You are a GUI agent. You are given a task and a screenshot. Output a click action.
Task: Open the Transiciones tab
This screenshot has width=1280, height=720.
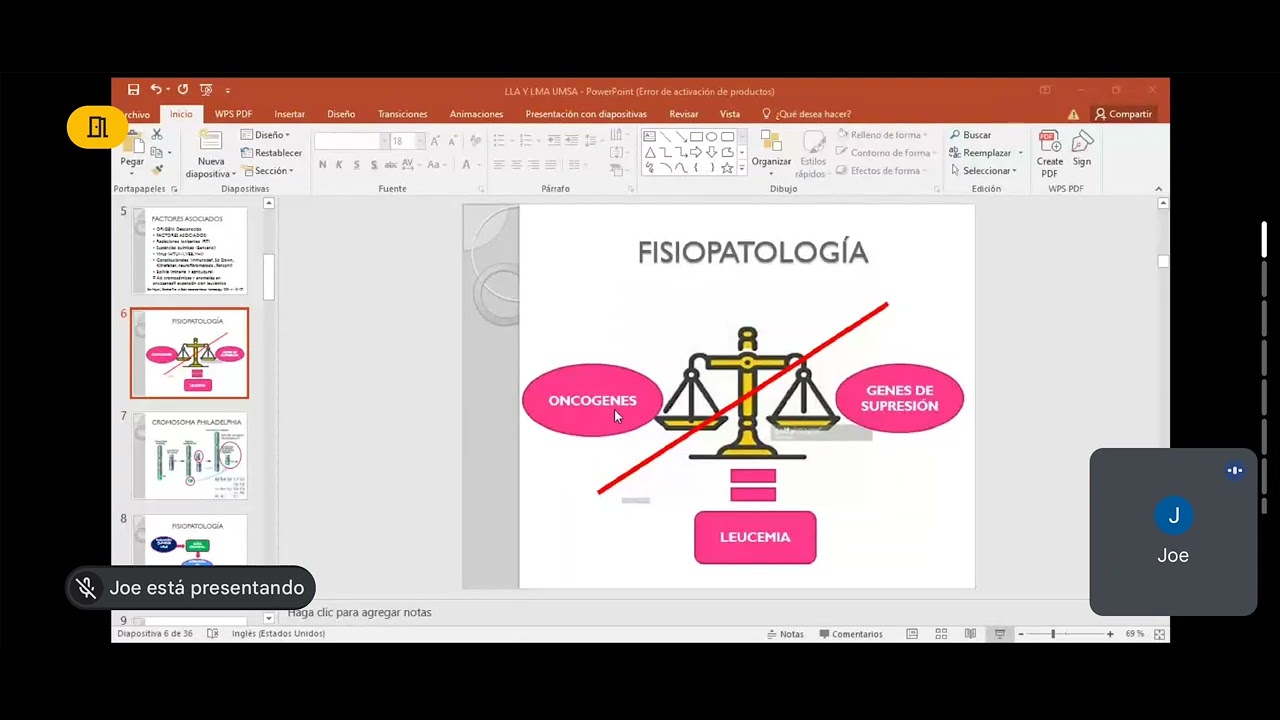[x=403, y=114]
